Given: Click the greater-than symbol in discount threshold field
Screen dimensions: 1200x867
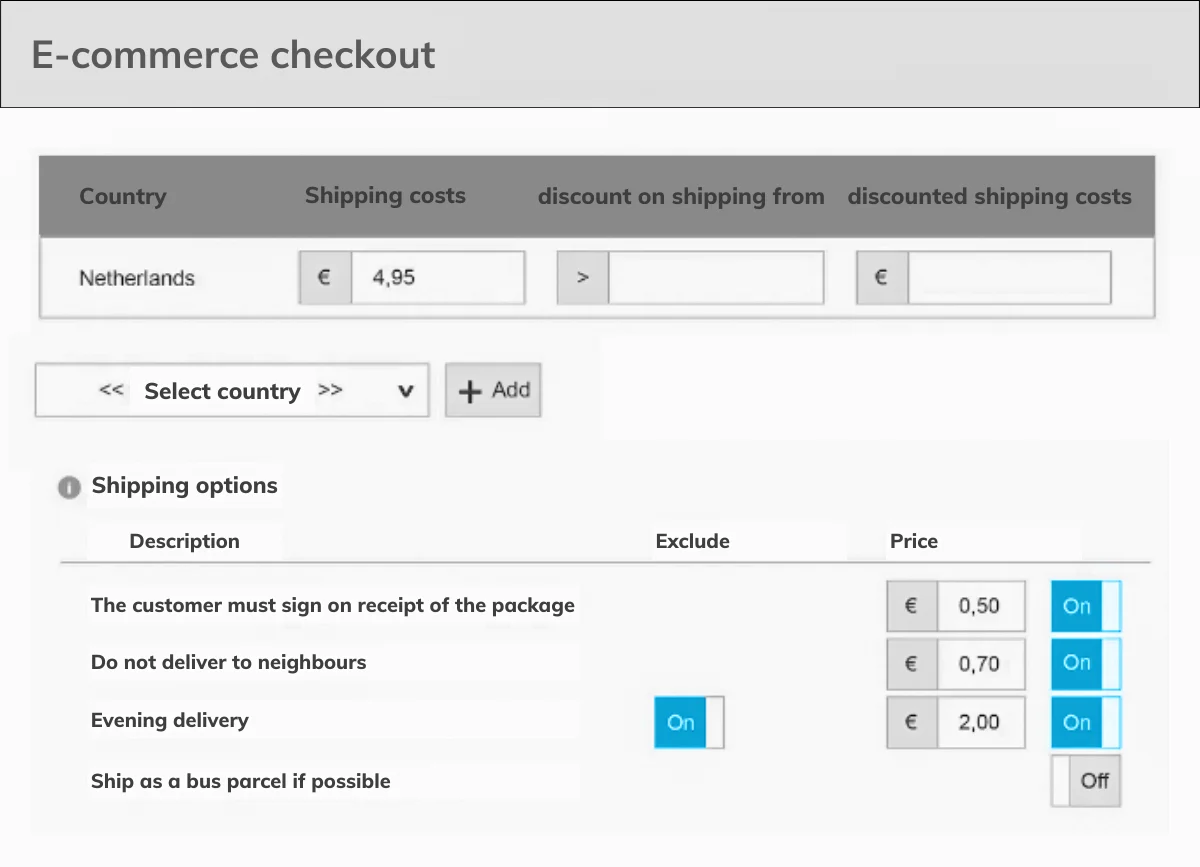Looking at the screenshot, I should tap(583, 278).
